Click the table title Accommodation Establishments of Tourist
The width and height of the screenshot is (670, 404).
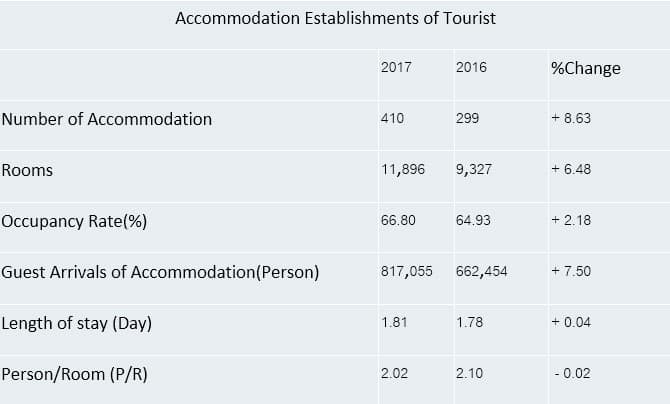(335, 18)
